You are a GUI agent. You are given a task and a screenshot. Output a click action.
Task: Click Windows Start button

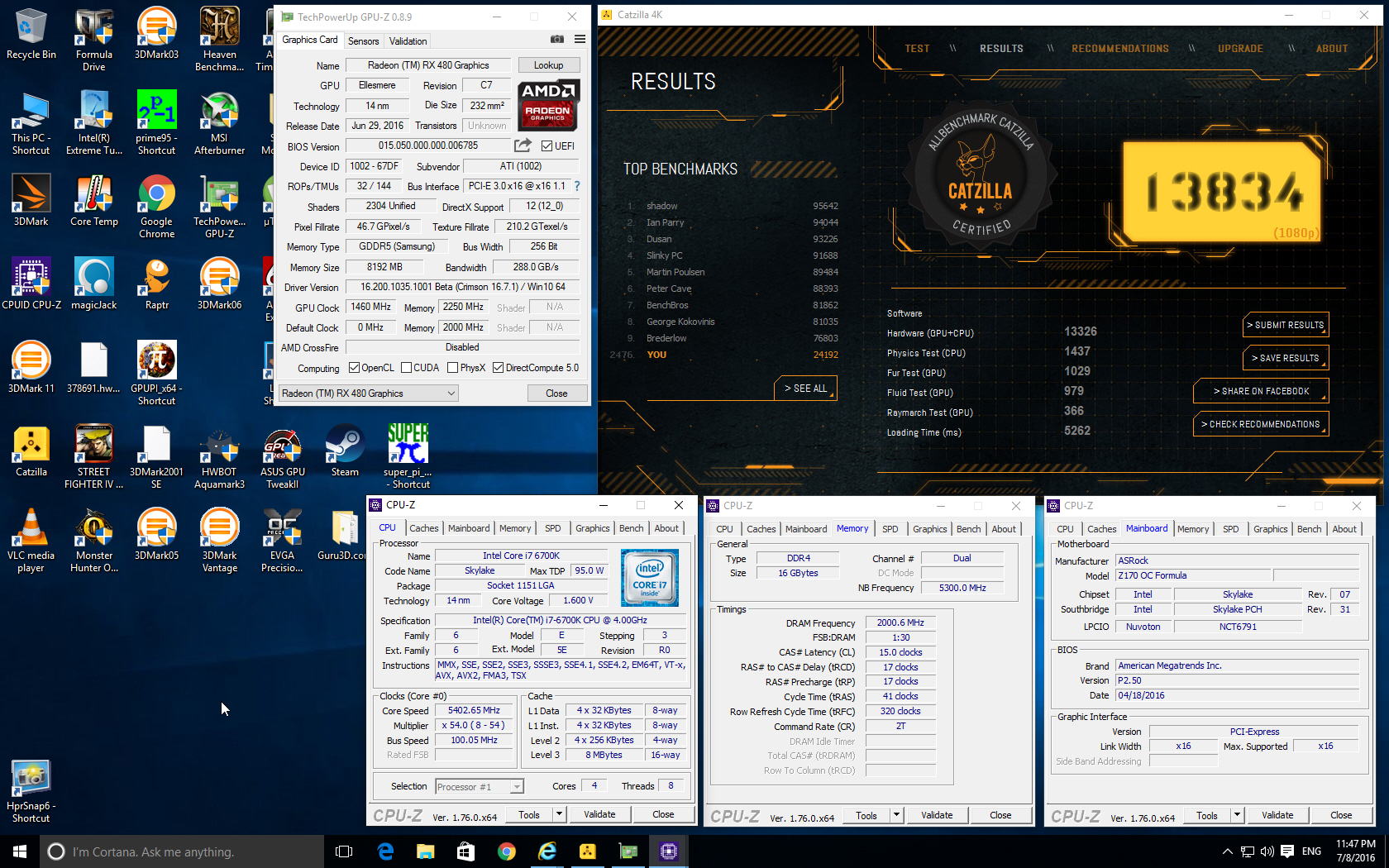coord(20,851)
